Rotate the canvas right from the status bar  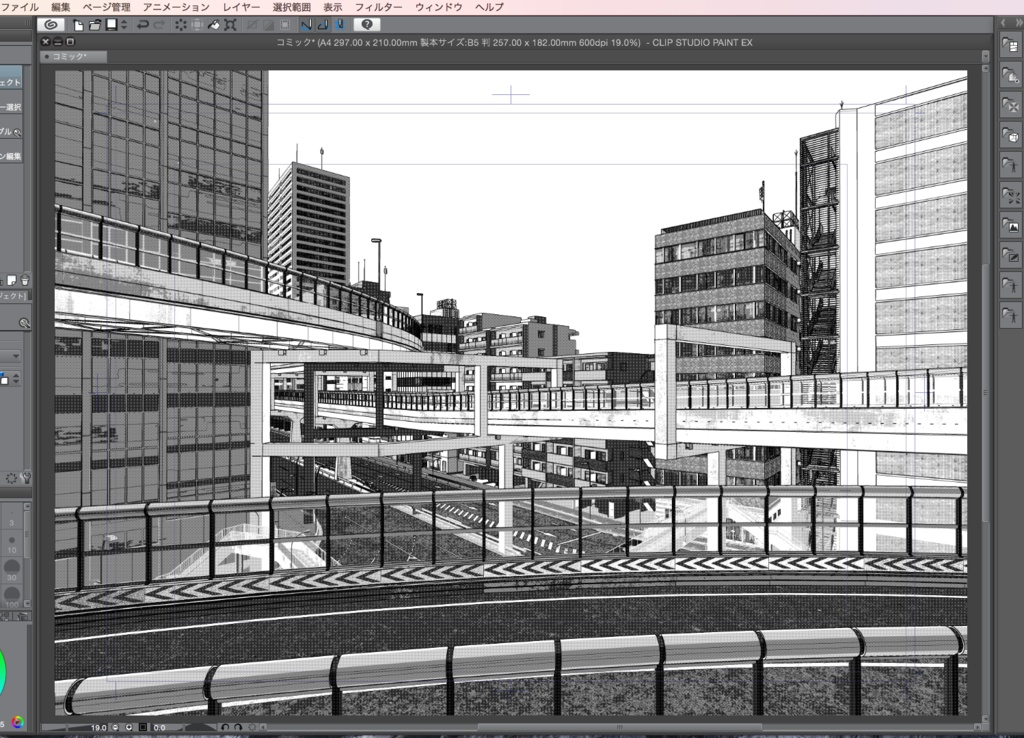click(x=238, y=727)
